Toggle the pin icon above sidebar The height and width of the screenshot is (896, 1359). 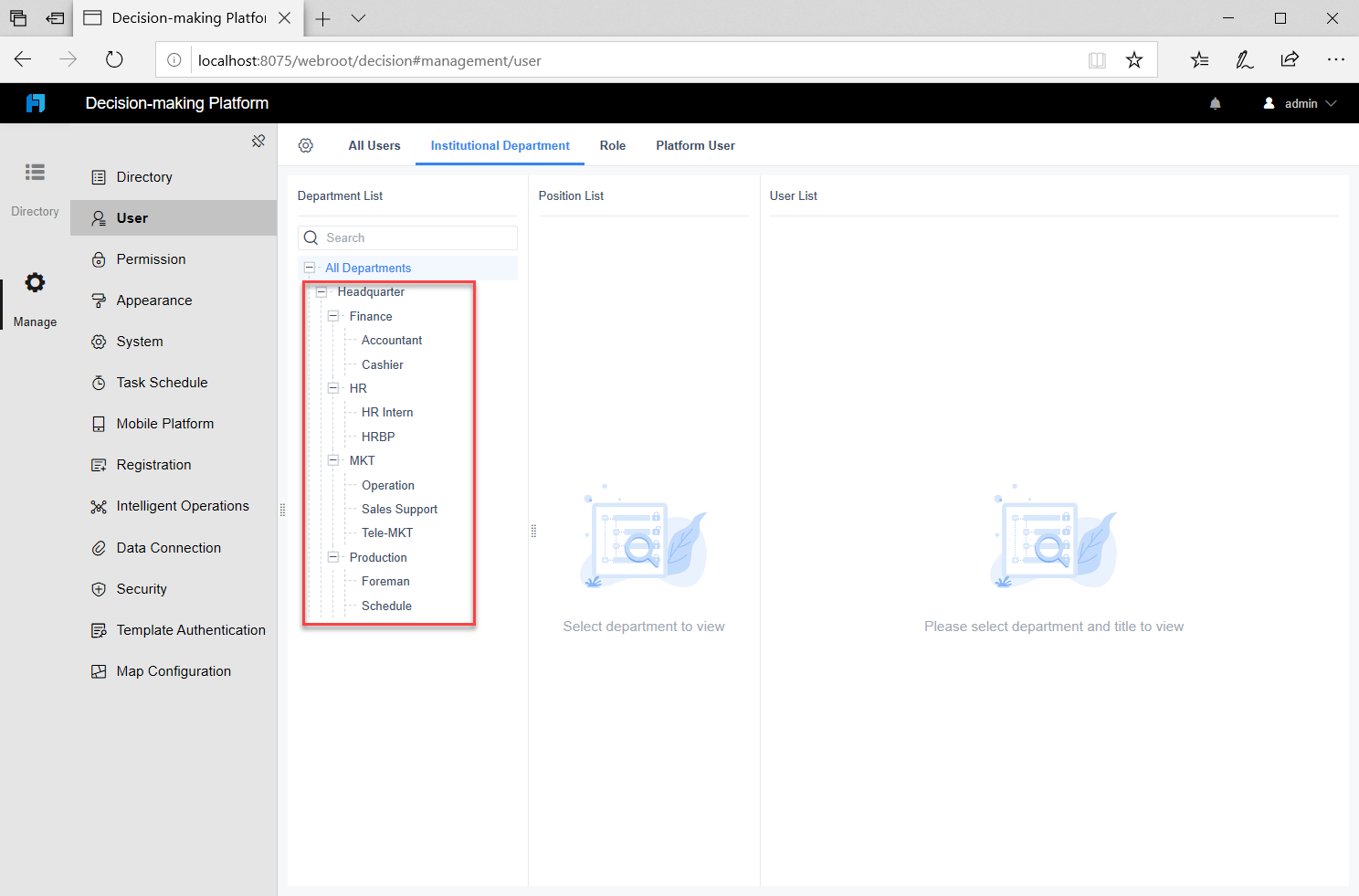tap(258, 141)
